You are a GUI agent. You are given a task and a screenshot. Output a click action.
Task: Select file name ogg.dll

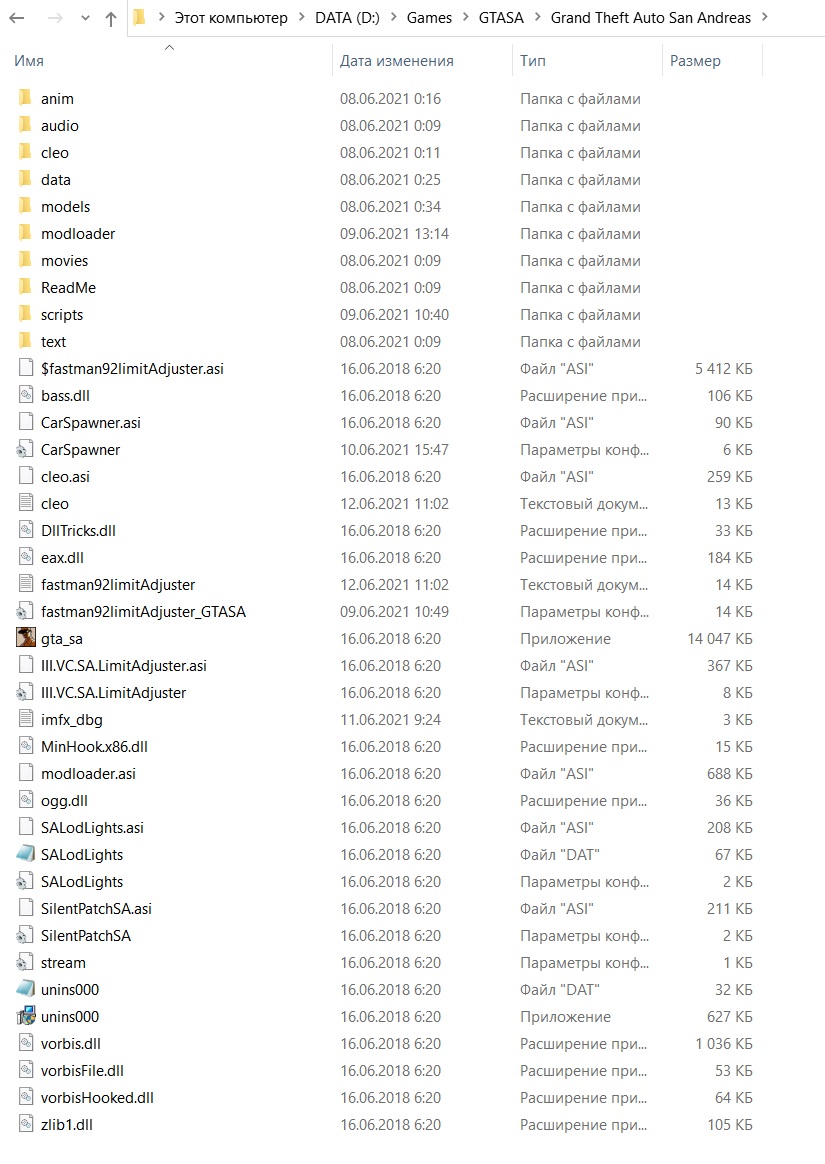pos(65,800)
